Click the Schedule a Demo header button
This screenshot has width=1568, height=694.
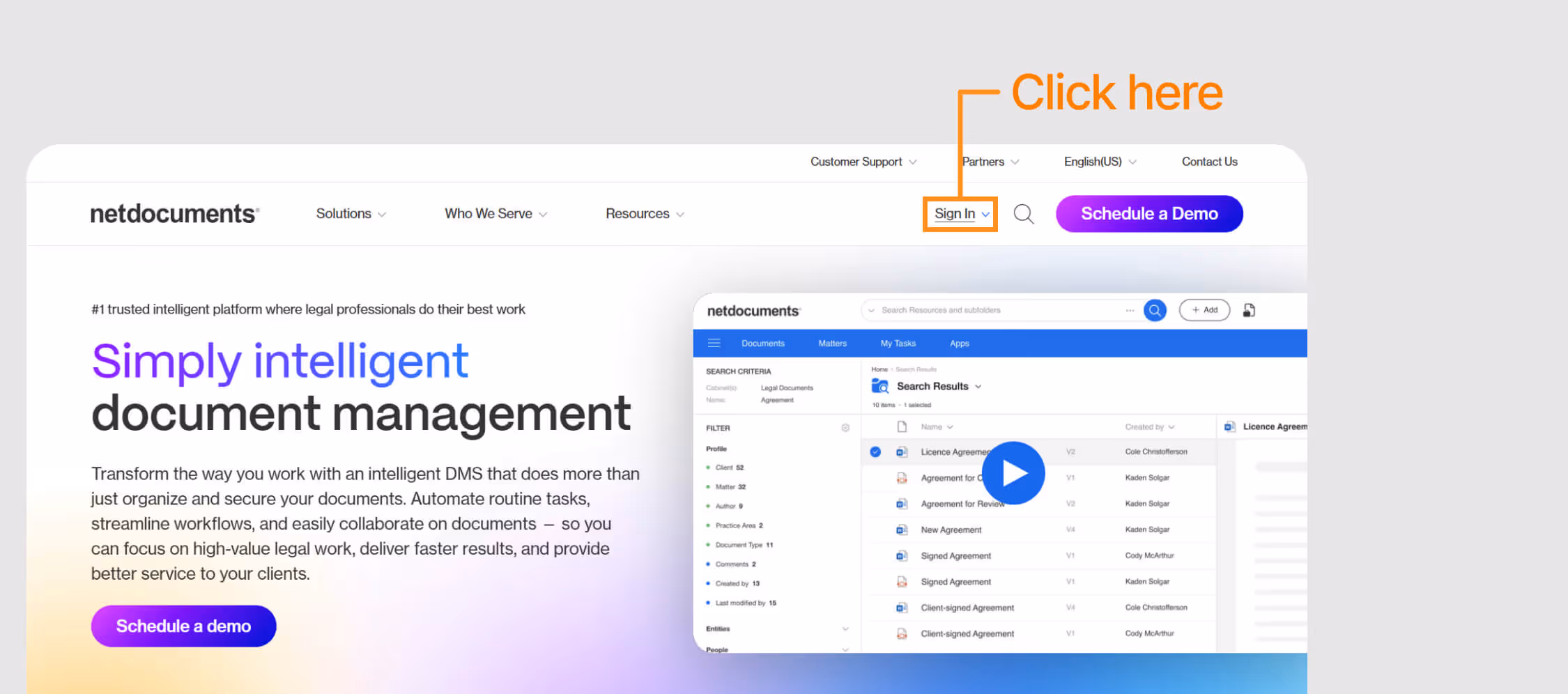(x=1149, y=214)
